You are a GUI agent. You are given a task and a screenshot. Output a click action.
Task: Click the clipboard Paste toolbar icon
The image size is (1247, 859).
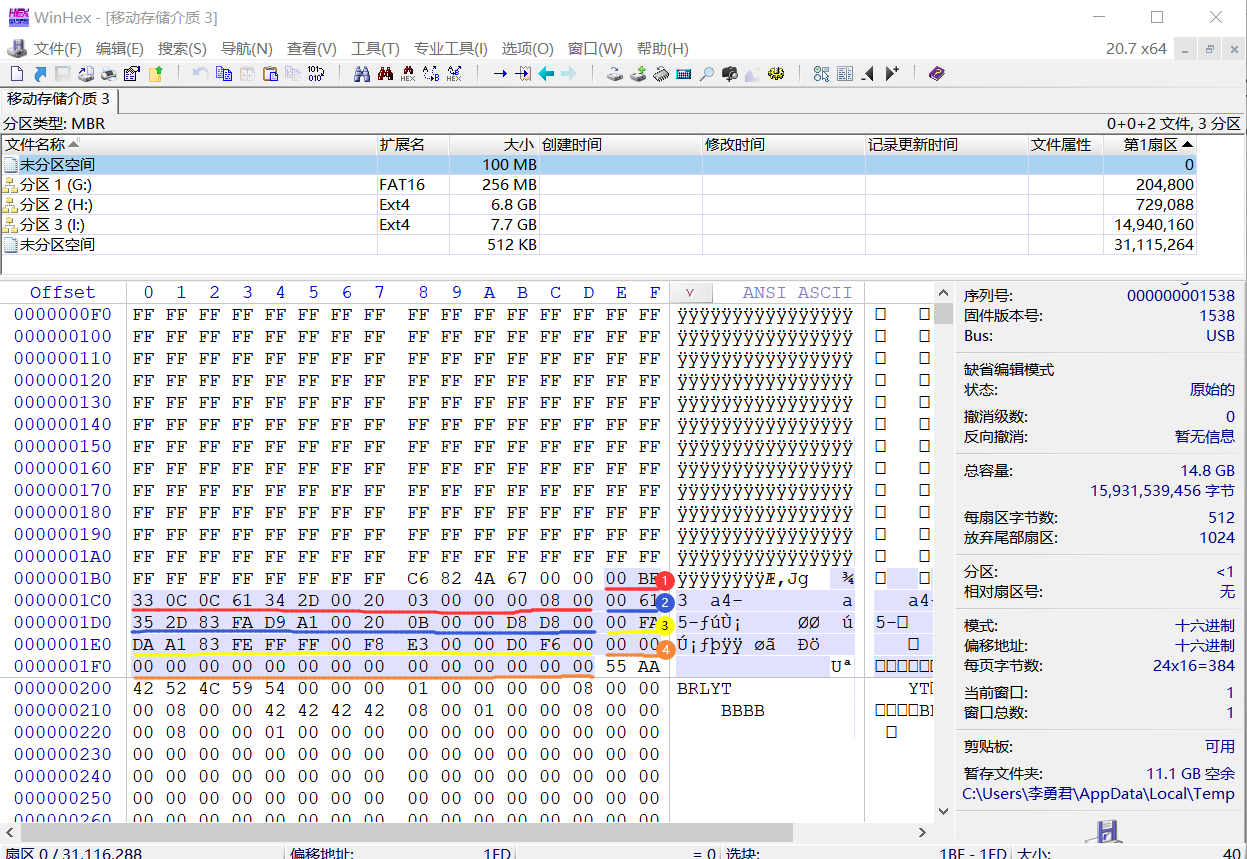(270, 74)
